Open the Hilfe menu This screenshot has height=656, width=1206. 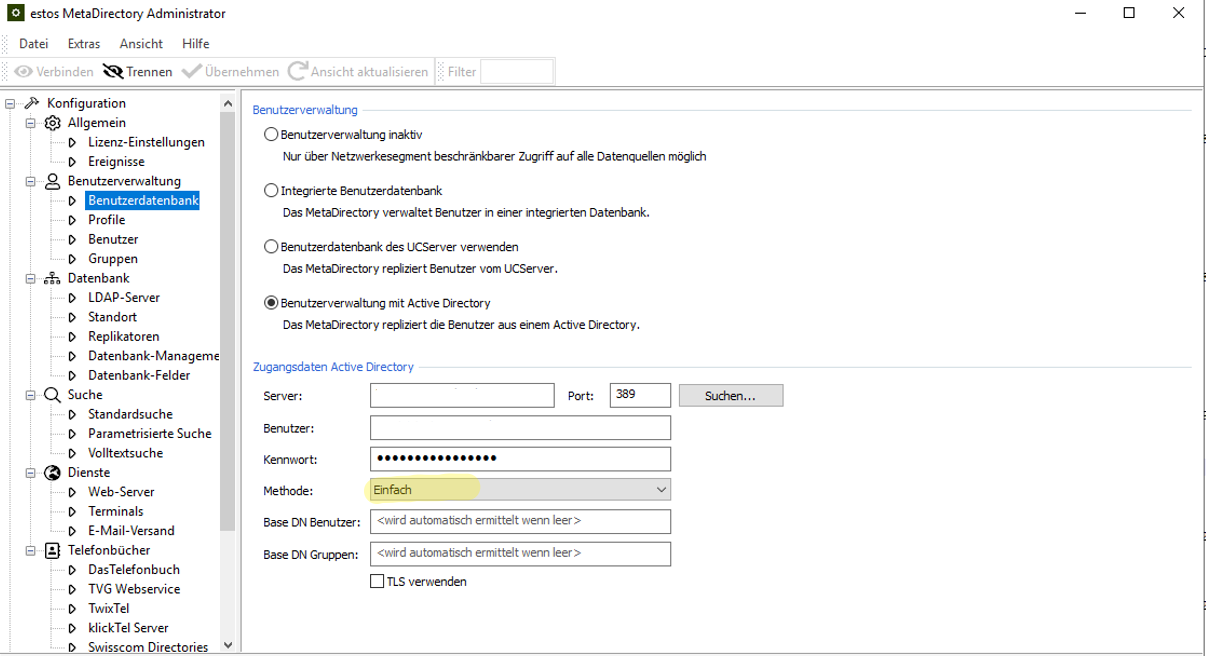click(196, 44)
